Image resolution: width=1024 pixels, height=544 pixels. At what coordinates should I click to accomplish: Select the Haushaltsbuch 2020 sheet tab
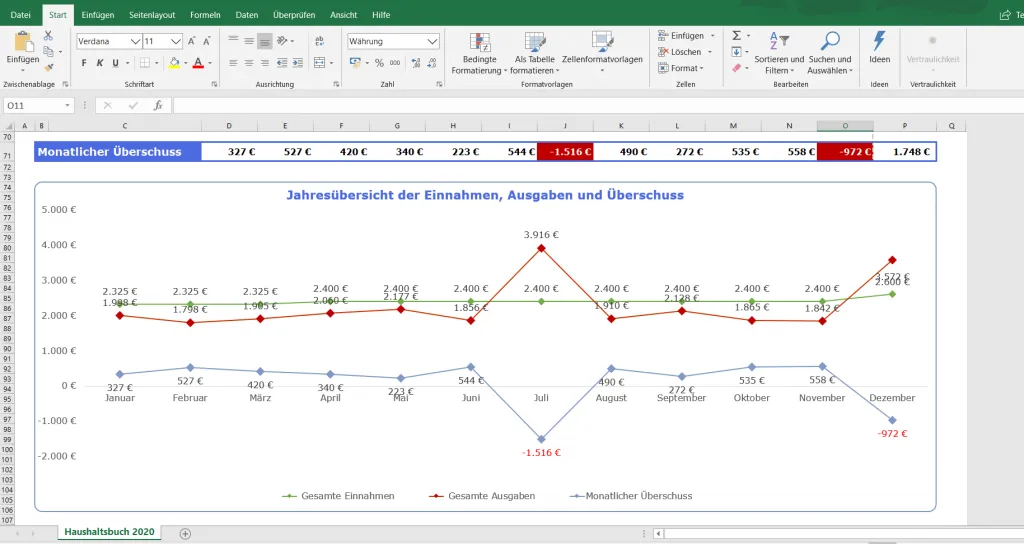(x=110, y=532)
